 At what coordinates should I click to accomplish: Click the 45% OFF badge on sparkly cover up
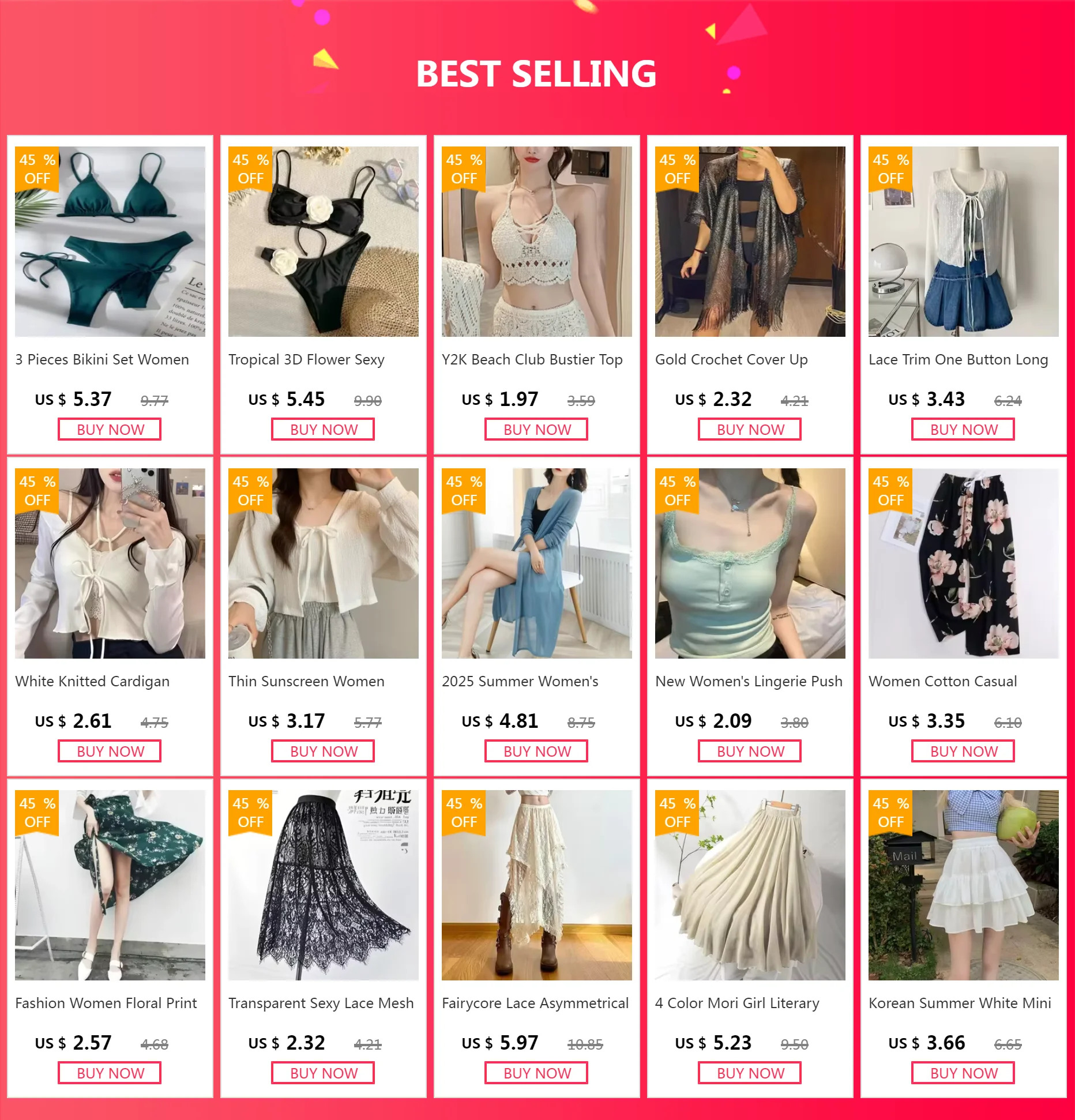click(x=677, y=169)
